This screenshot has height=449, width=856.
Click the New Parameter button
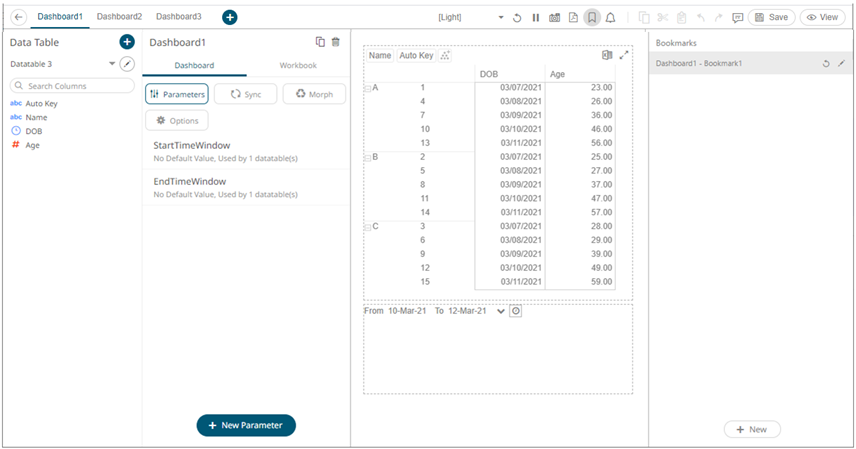246,425
